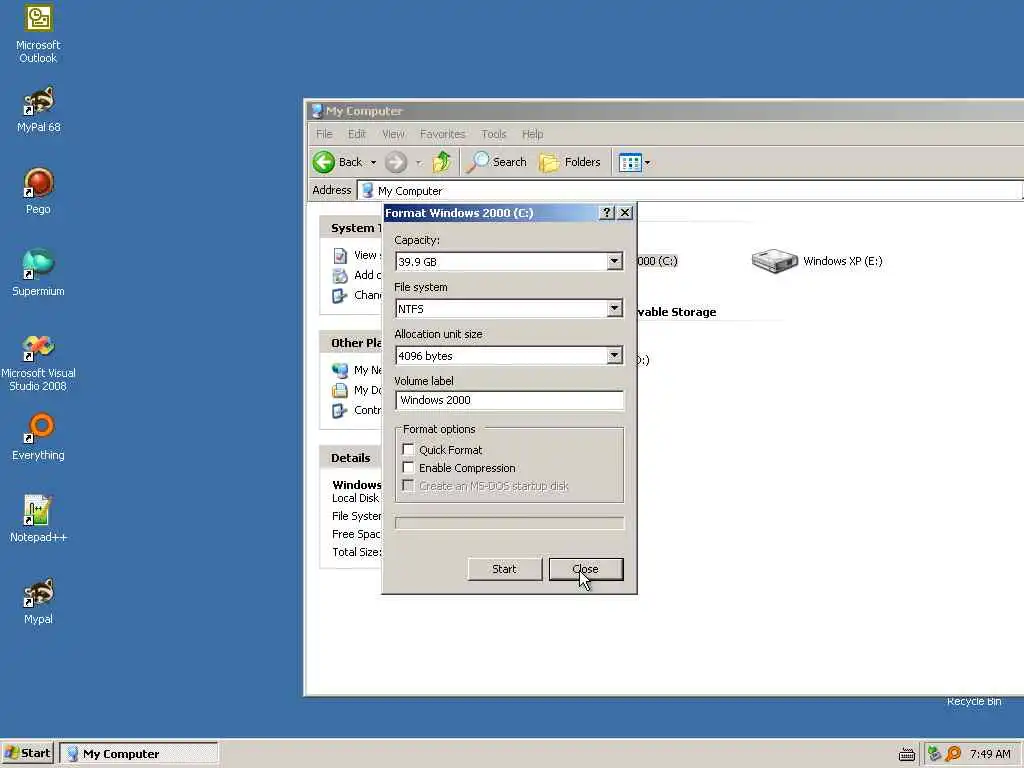Click the help question mark in Format dialog
The height and width of the screenshot is (768, 1024).
point(606,213)
